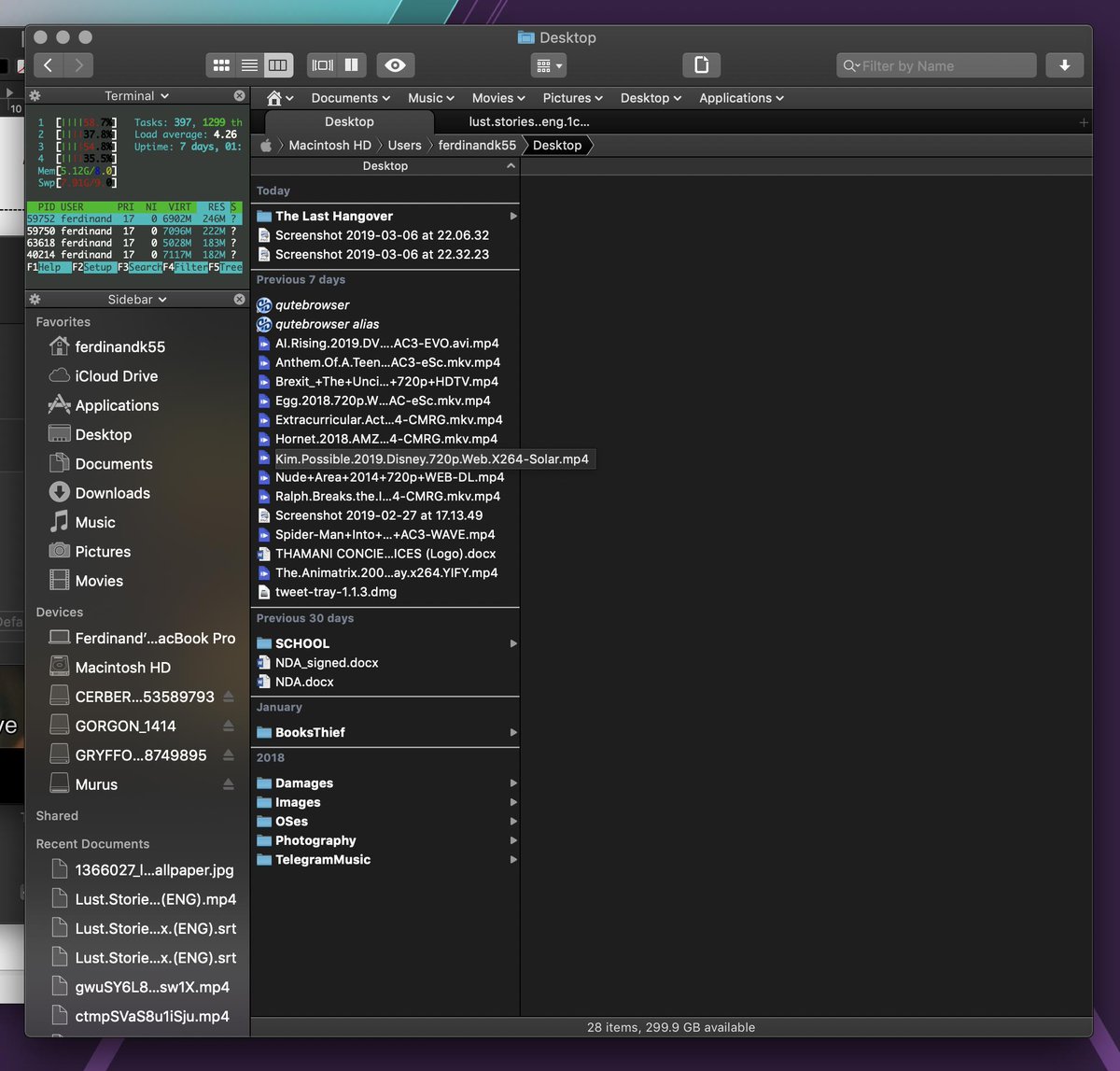The height and width of the screenshot is (1071, 1120).
Task: Open Pictures menu in favorites bar
Action: click(x=572, y=98)
